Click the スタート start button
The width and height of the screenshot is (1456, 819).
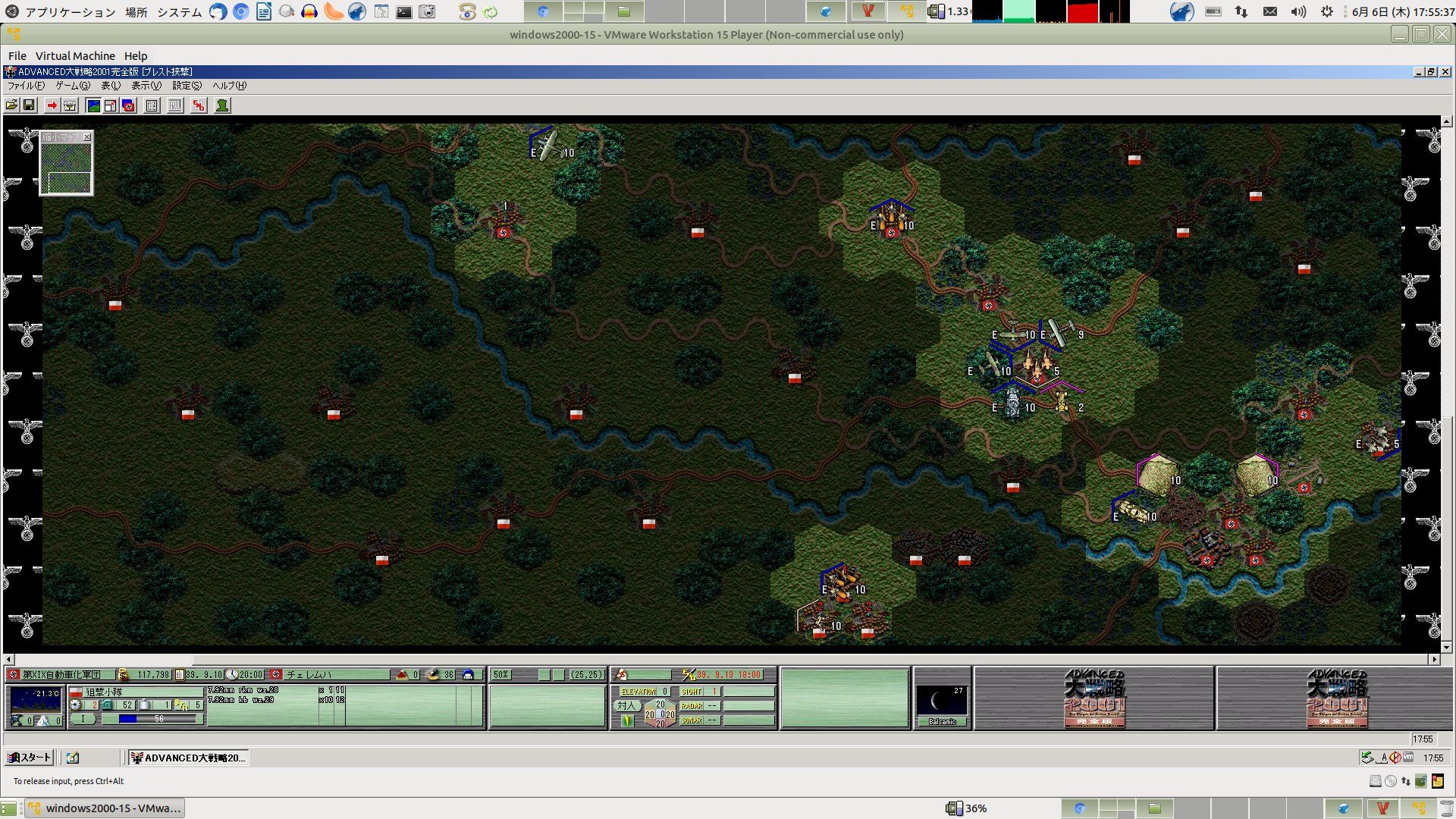tap(29, 758)
